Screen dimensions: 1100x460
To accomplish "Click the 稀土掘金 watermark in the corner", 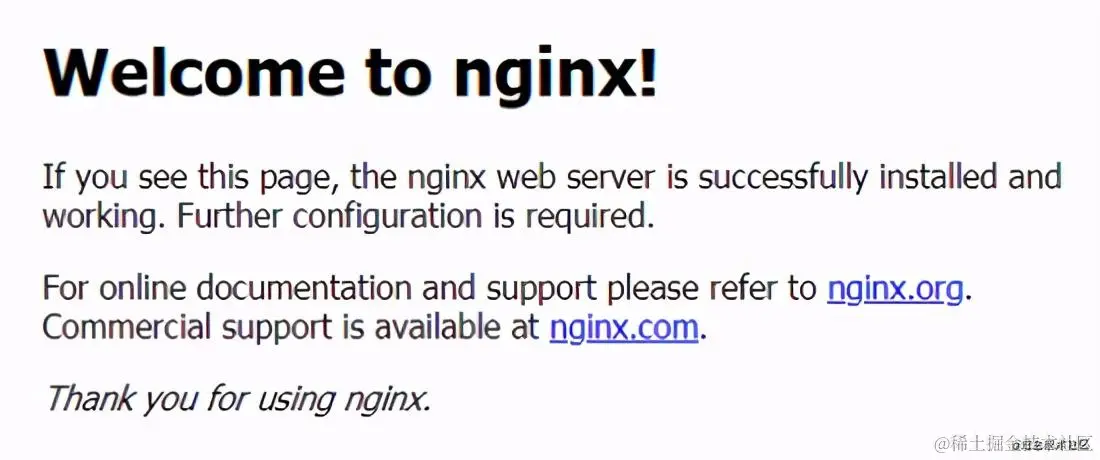I will tap(1014, 443).
